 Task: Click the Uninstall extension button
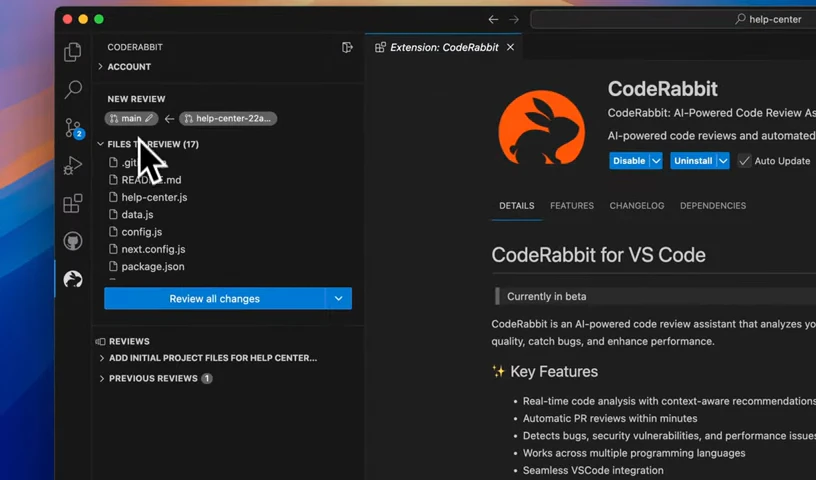(693, 161)
